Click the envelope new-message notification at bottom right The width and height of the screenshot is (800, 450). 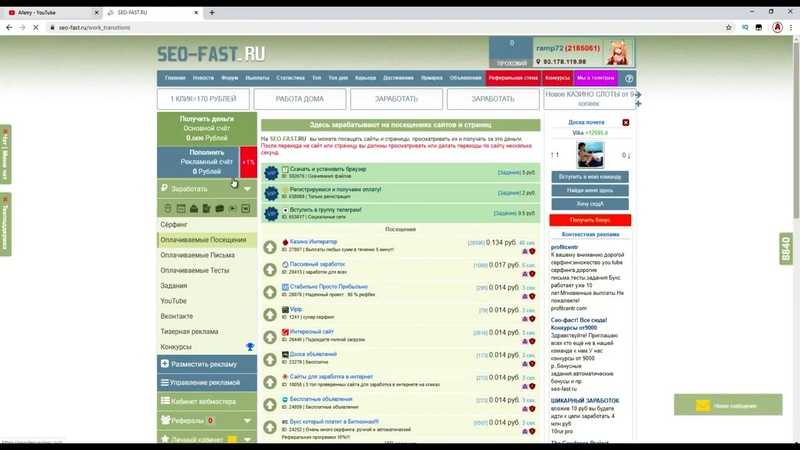click(728, 405)
